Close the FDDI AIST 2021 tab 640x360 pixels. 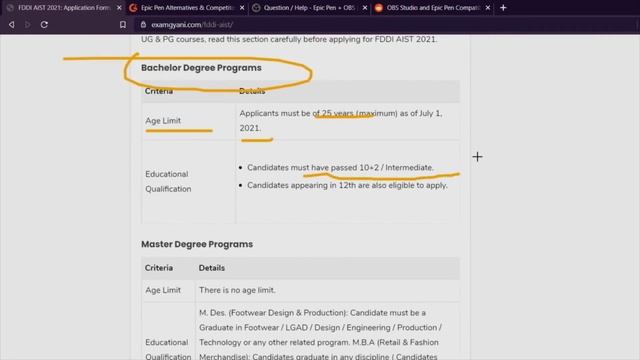click(x=119, y=8)
